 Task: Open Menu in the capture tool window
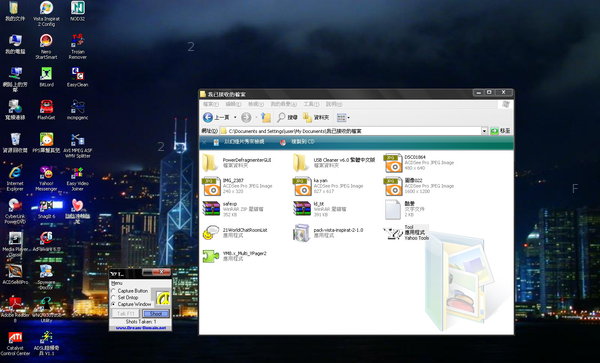[x=116, y=283]
